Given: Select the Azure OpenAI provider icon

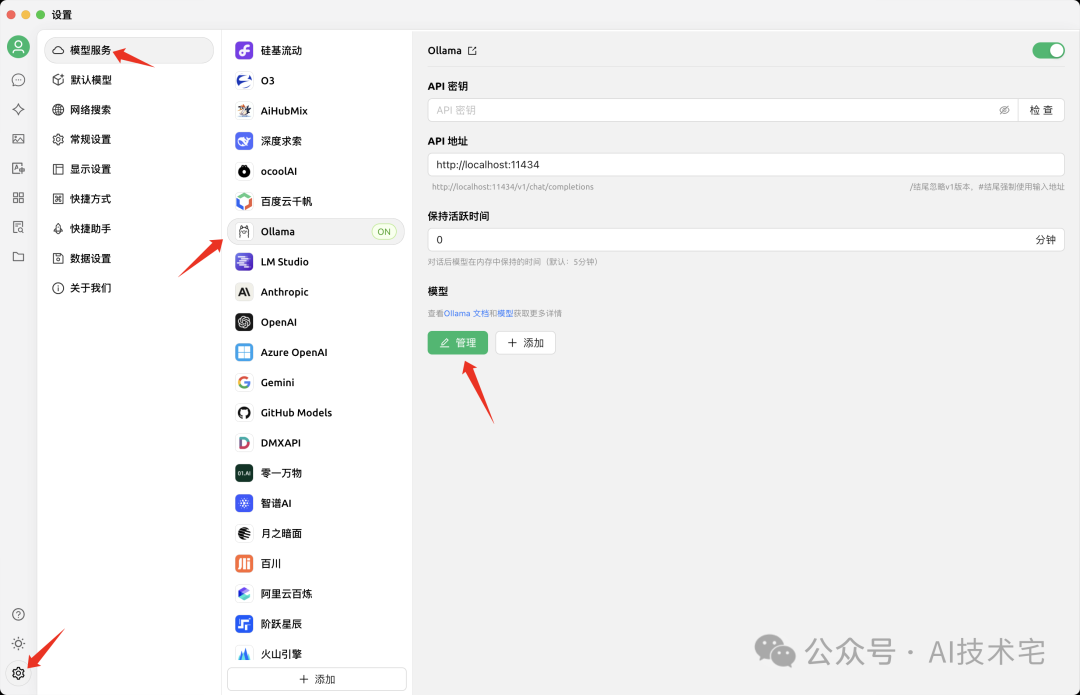Looking at the screenshot, I should pyautogui.click(x=244, y=353).
